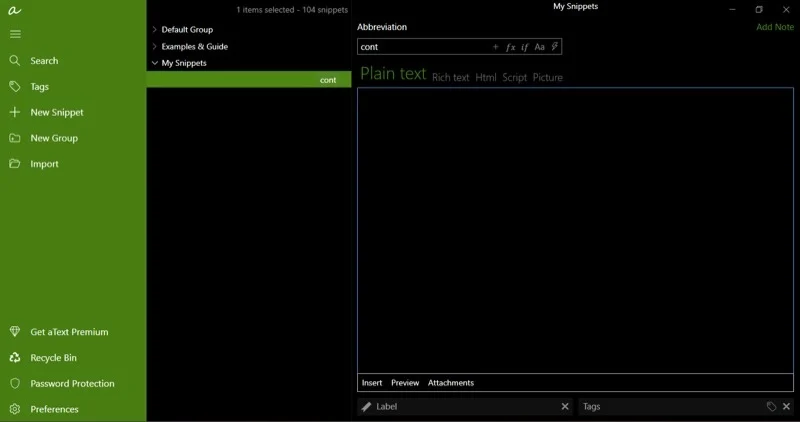This screenshot has width=800, height=422.
Task: Click the plus icon in Abbreviation field
Action: click(x=495, y=47)
